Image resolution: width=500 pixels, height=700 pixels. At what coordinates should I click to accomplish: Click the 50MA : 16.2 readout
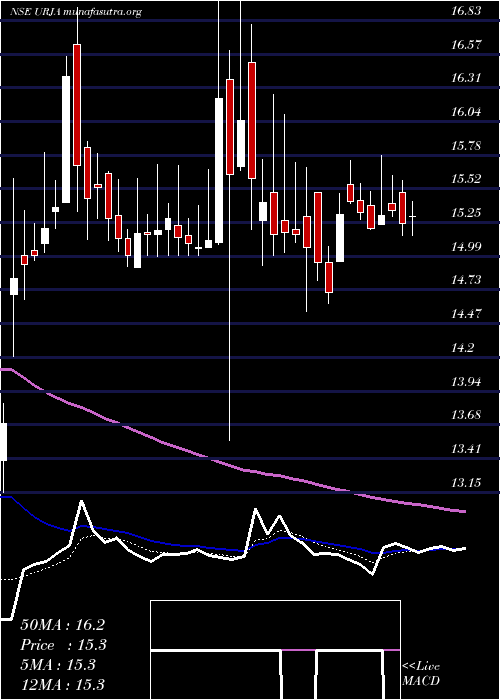pyautogui.click(x=62, y=625)
